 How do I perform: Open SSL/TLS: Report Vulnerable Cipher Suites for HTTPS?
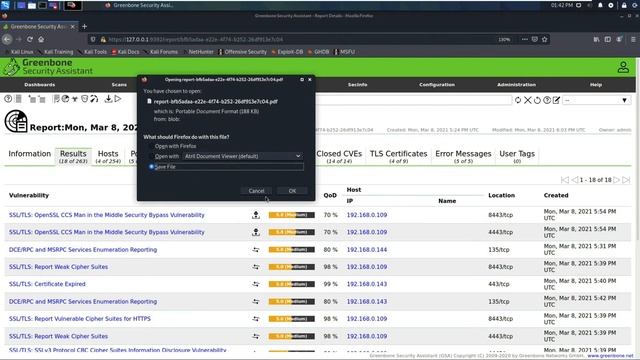[x=80, y=319]
